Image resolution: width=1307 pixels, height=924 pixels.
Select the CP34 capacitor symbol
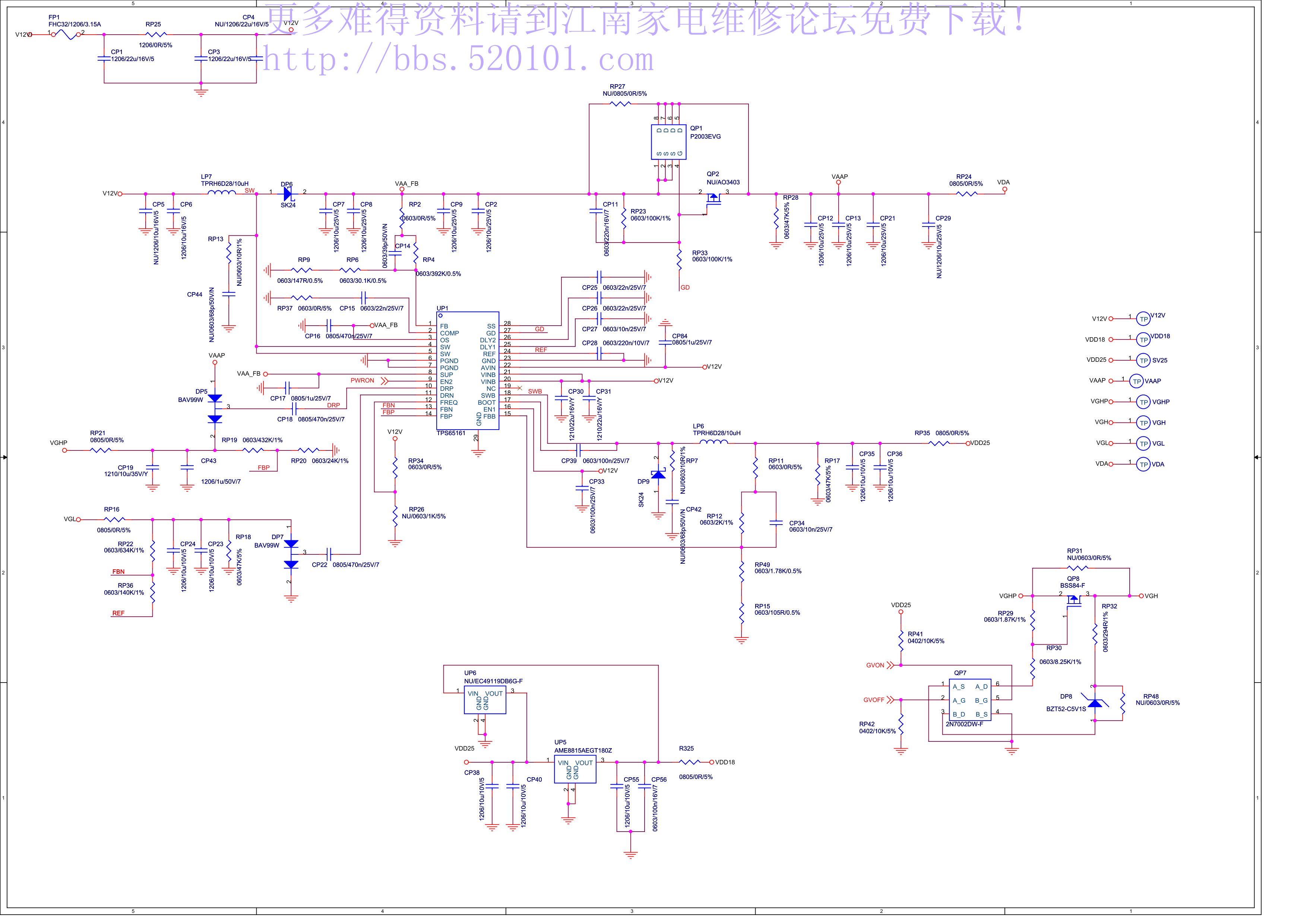[776, 523]
